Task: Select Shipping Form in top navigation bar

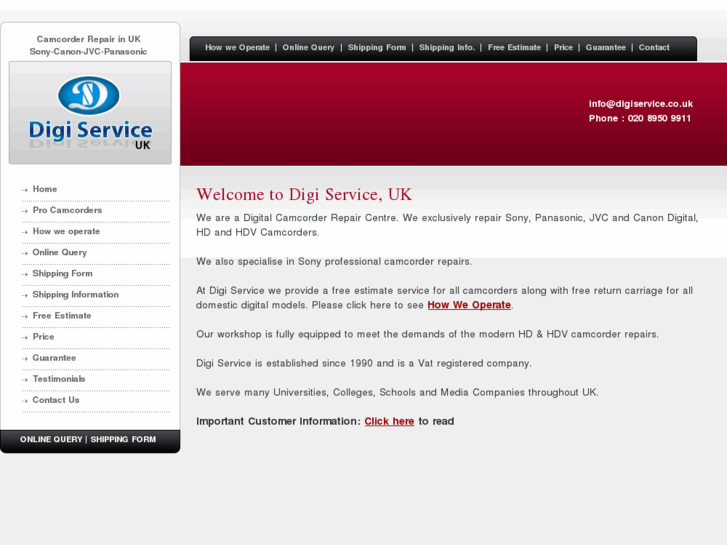Action: click(377, 47)
